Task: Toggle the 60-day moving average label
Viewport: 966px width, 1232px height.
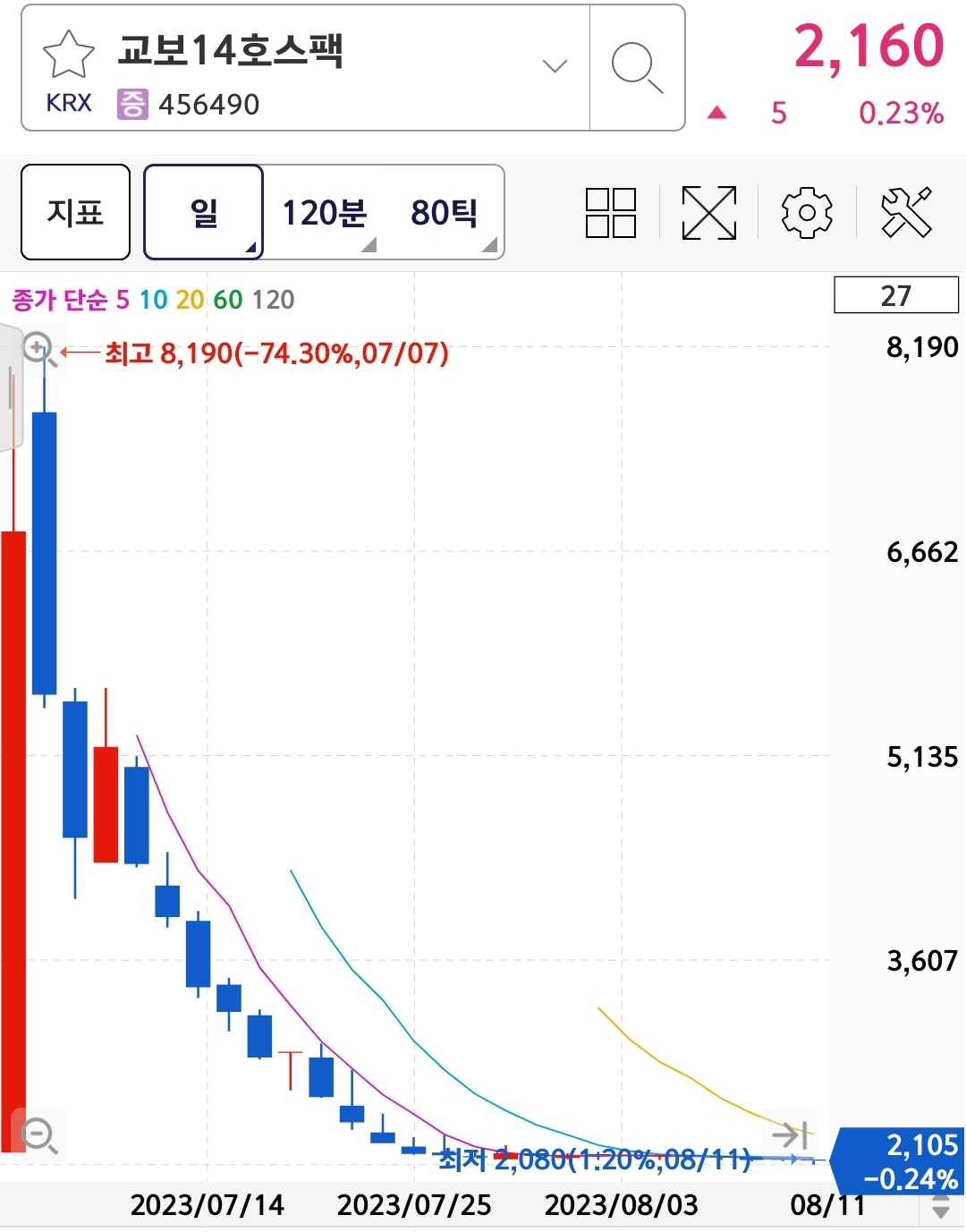Action: 228,300
